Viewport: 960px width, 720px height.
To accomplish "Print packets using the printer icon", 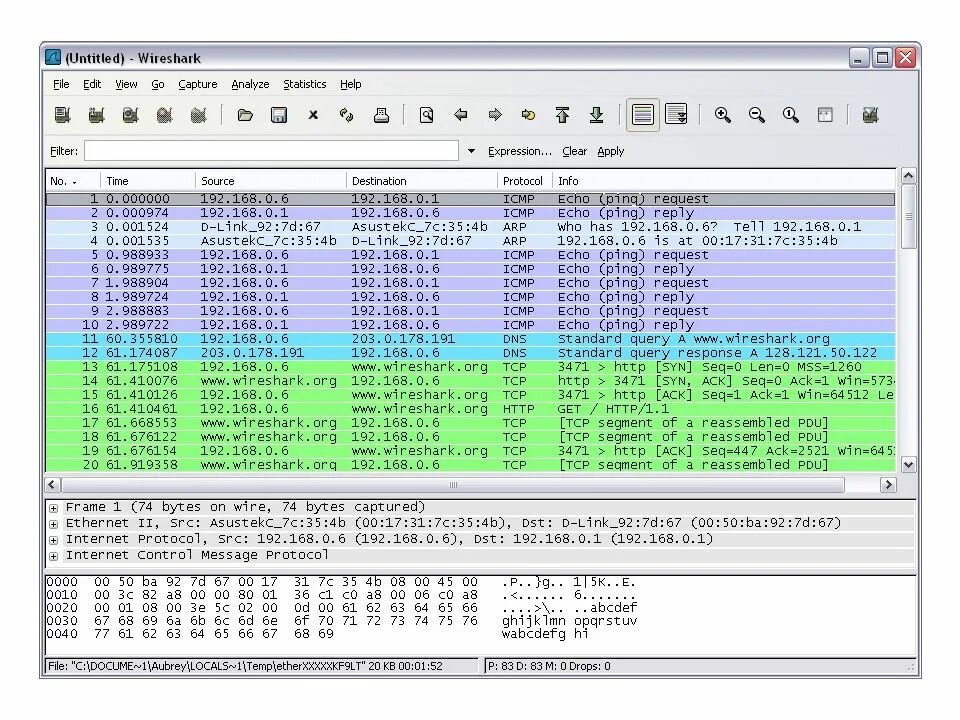I will click(381, 115).
